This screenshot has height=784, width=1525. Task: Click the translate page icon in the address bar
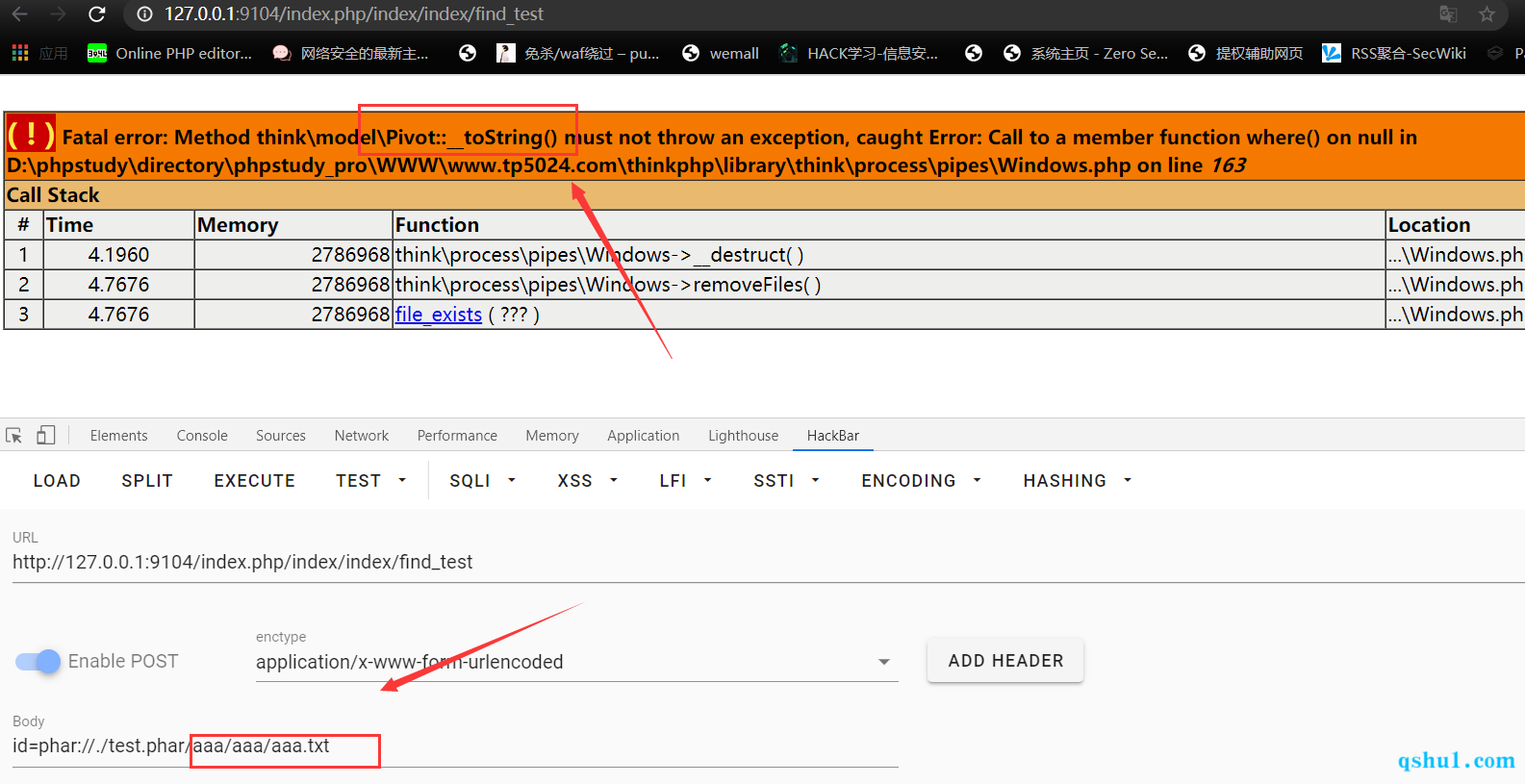(x=1448, y=14)
